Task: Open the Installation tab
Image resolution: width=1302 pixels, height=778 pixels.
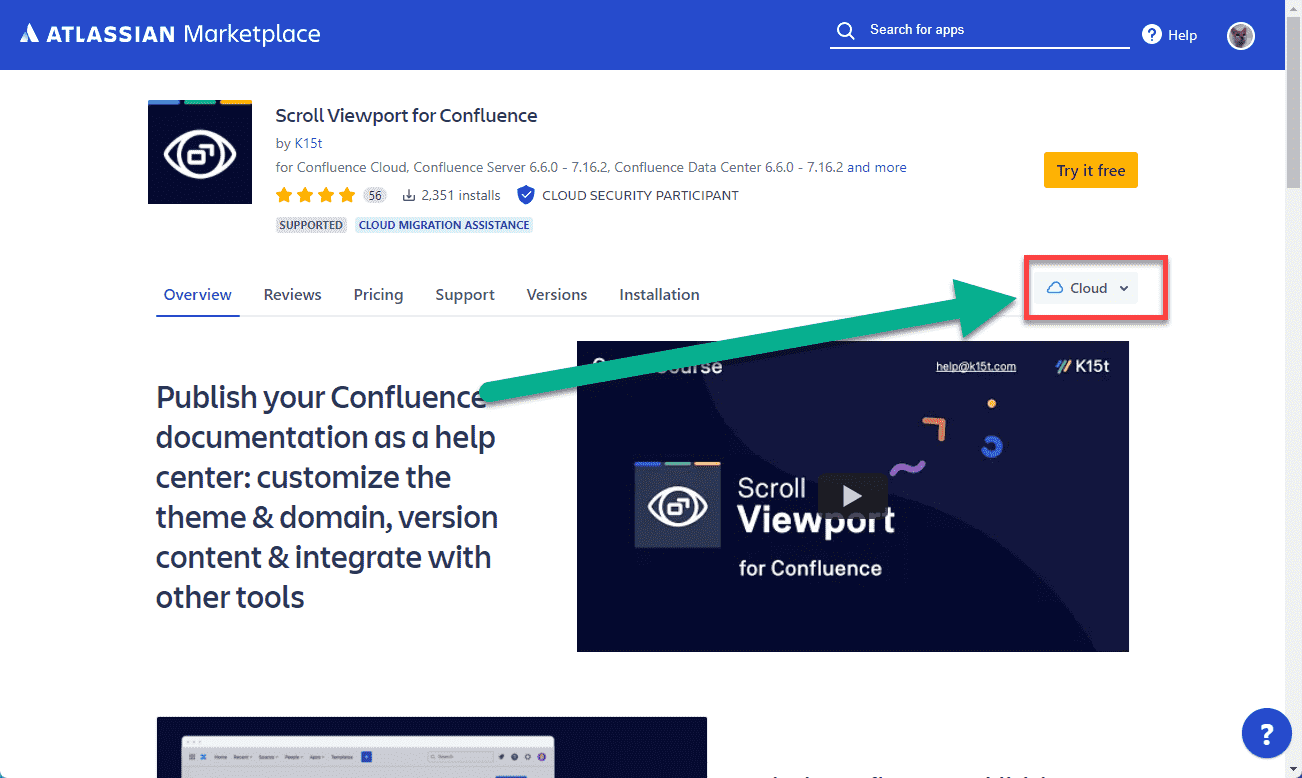Action: 660,295
